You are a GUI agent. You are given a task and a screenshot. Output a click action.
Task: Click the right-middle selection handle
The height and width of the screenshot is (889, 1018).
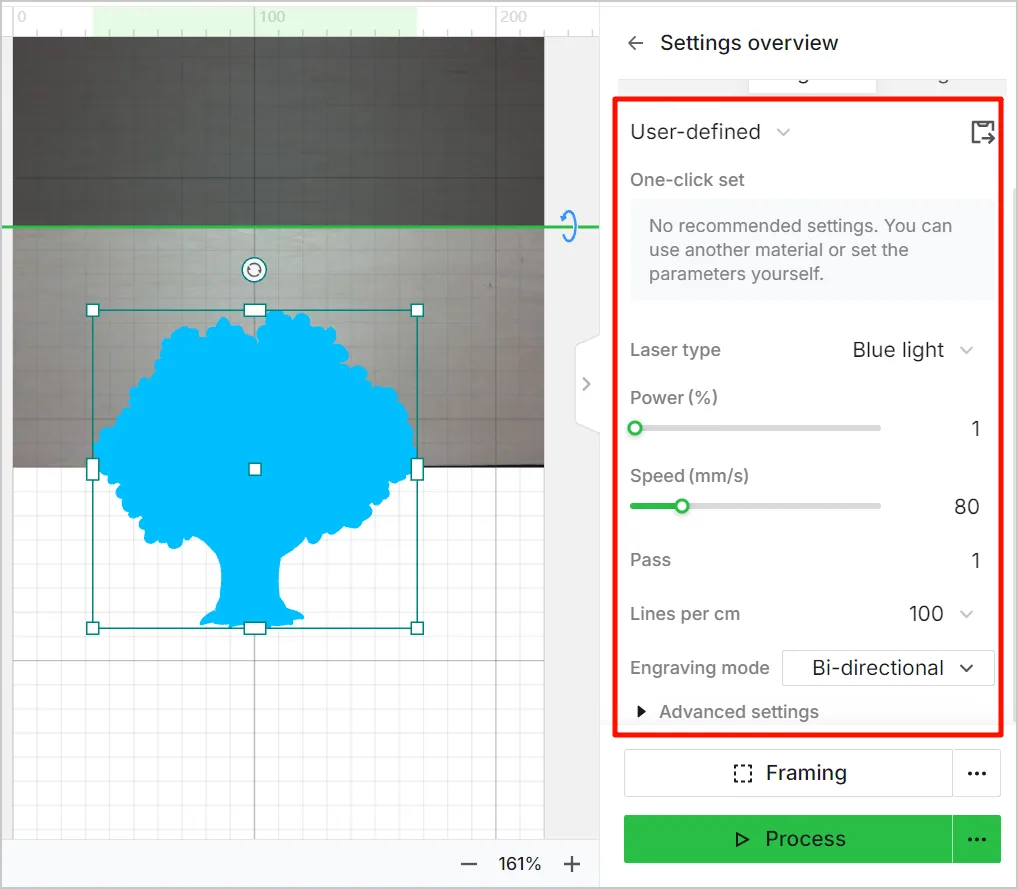[417, 469]
